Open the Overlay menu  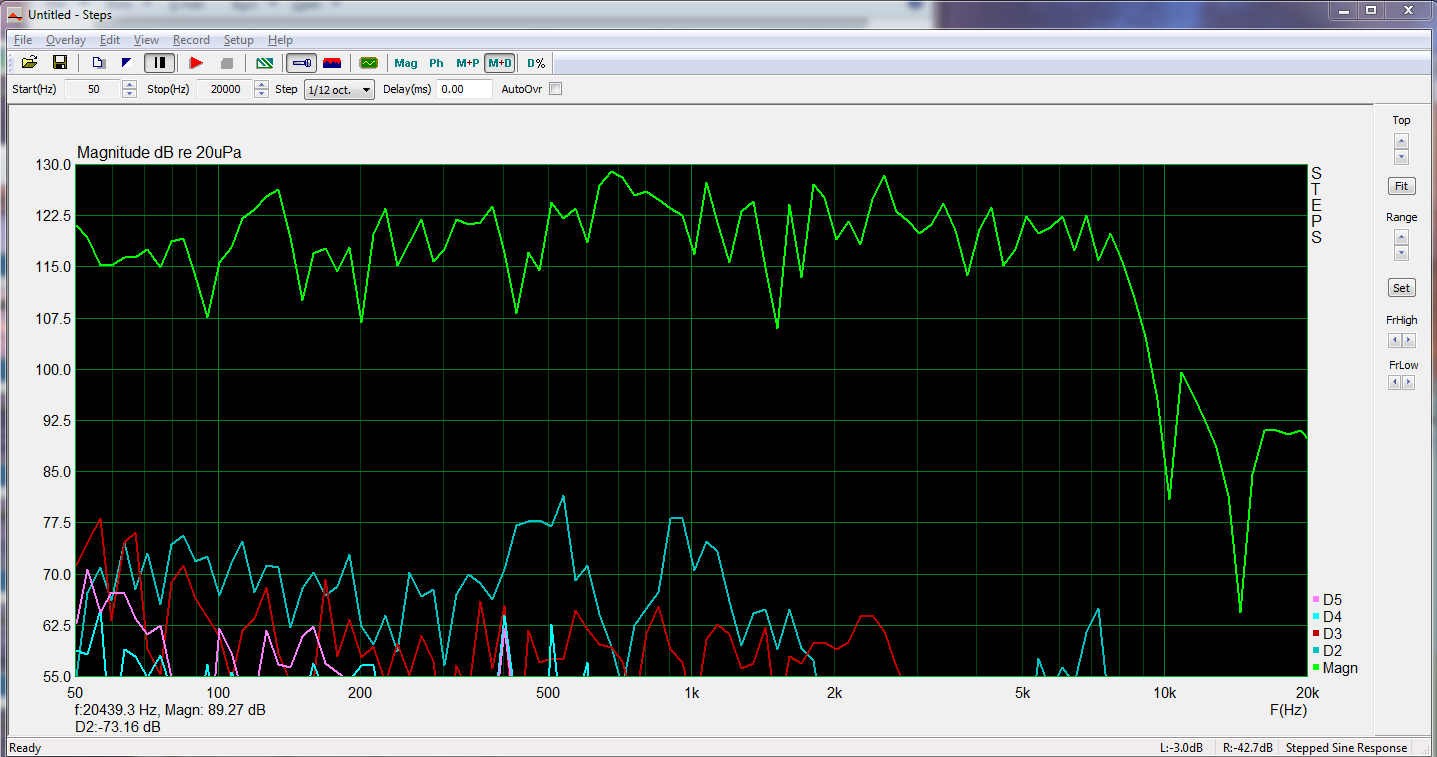click(x=66, y=40)
